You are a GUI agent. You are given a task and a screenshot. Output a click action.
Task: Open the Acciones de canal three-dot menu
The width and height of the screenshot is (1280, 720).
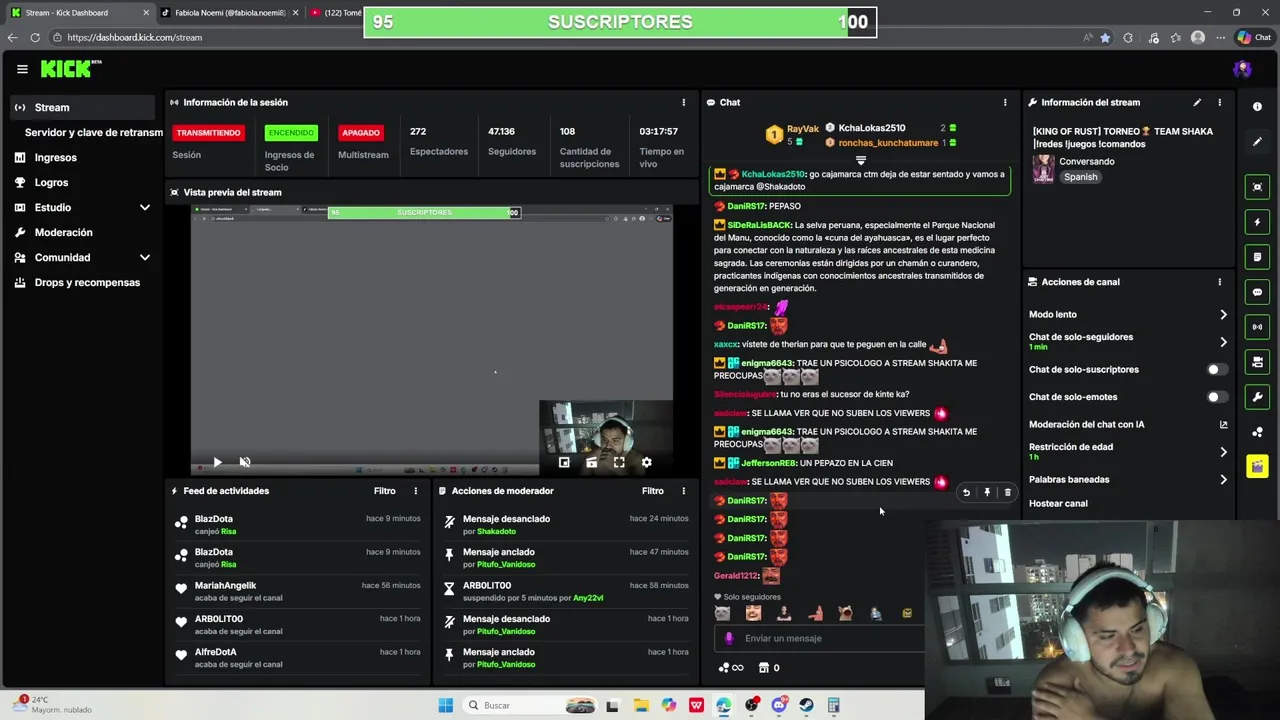point(1219,282)
